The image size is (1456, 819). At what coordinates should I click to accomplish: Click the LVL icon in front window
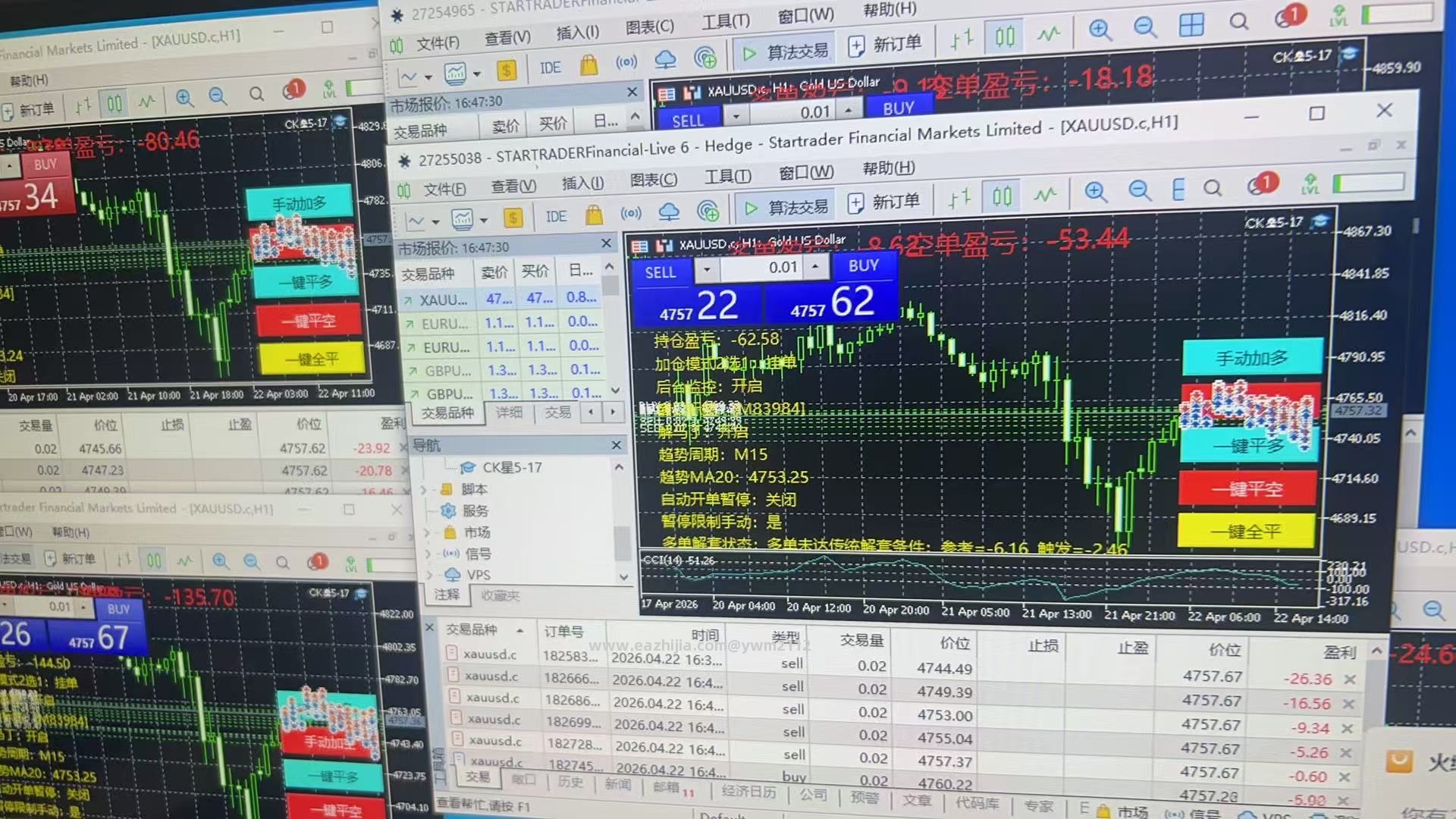(x=1310, y=184)
